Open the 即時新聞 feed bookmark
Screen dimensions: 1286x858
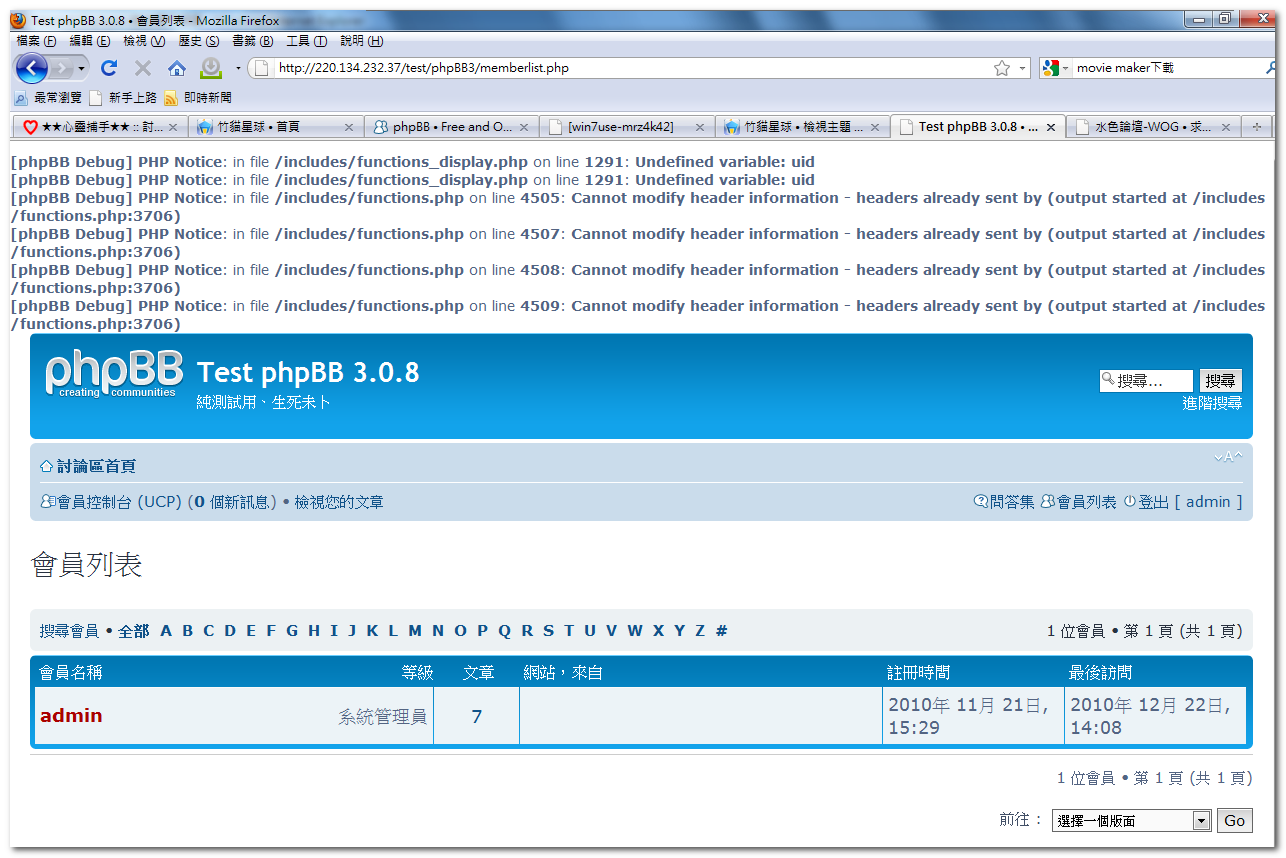(x=198, y=98)
